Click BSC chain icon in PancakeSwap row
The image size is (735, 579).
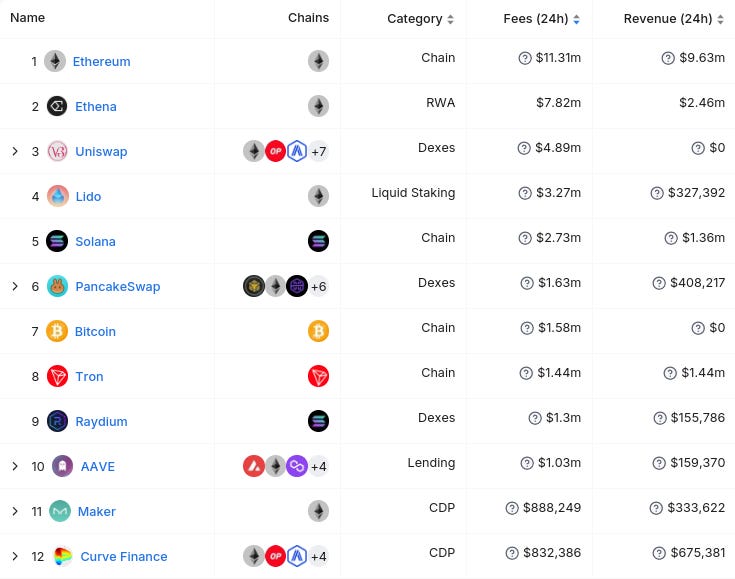254,286
